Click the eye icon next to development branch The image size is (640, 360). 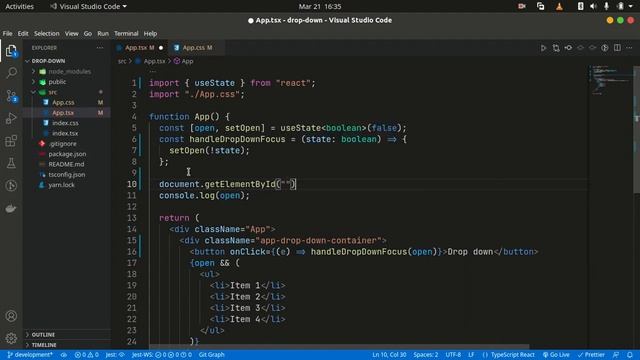click(64, 355)
